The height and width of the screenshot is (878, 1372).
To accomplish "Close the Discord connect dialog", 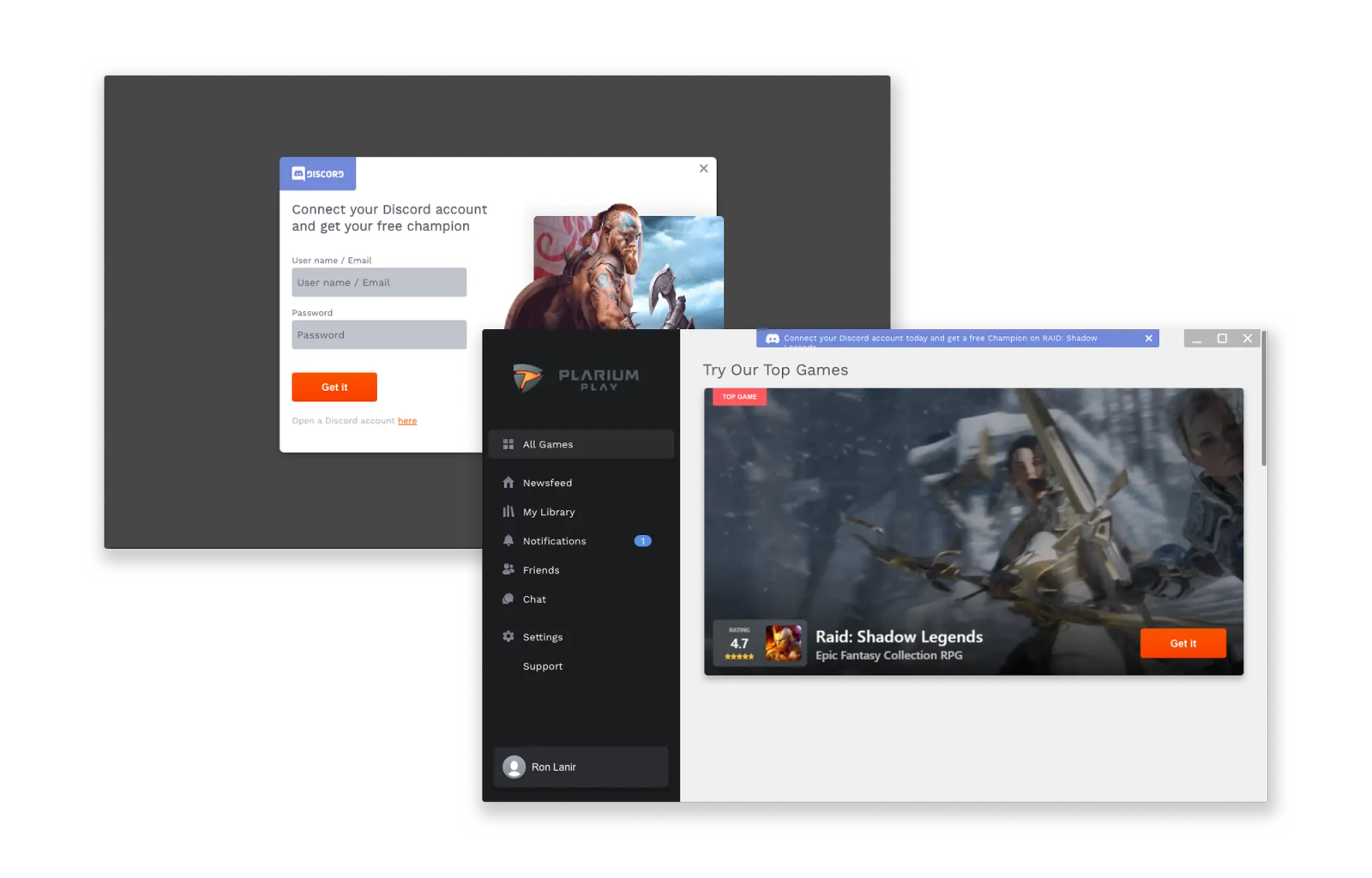I will tap(704, 169).
